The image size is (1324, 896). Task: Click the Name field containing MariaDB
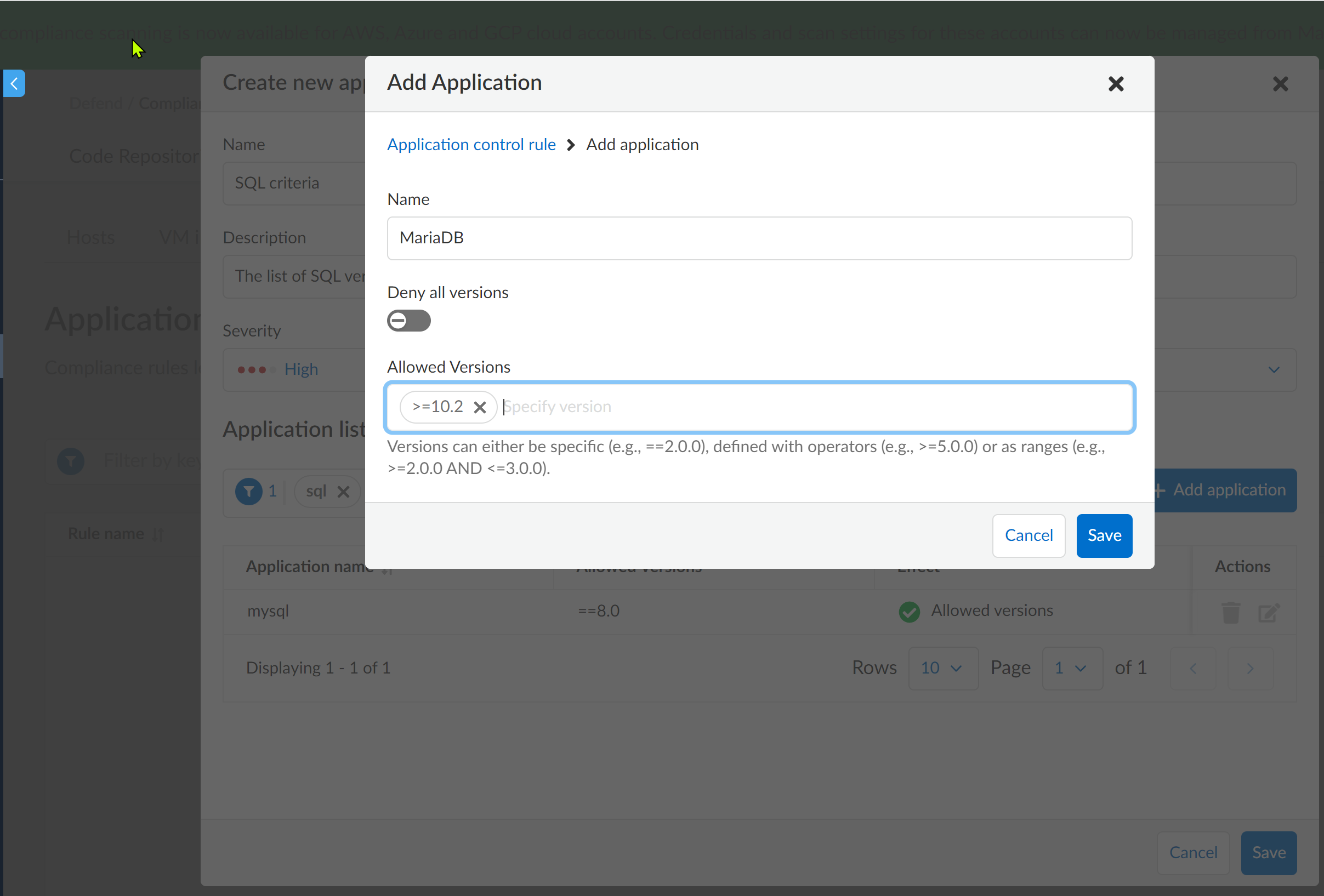point(759,238)
